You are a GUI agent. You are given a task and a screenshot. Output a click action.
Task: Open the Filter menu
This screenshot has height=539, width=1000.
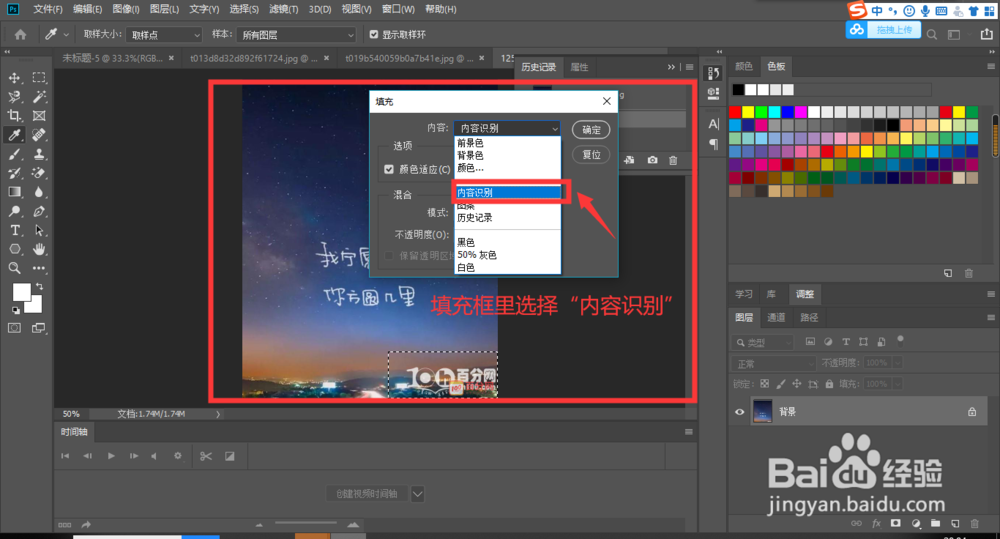tap(283, 10)
